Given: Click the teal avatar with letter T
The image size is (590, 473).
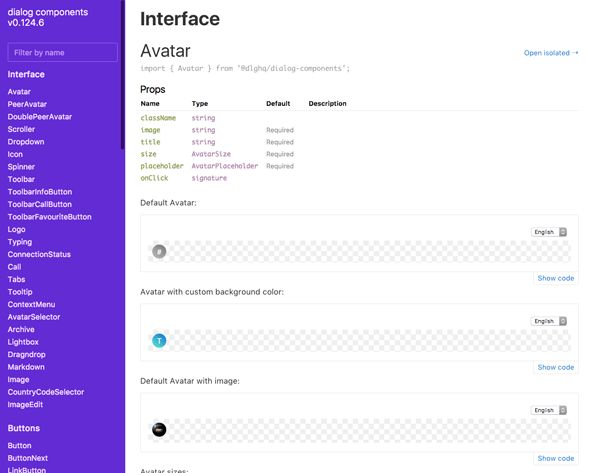Looking at the screenshot, I should pyautogui.click(x=159, y=341).
